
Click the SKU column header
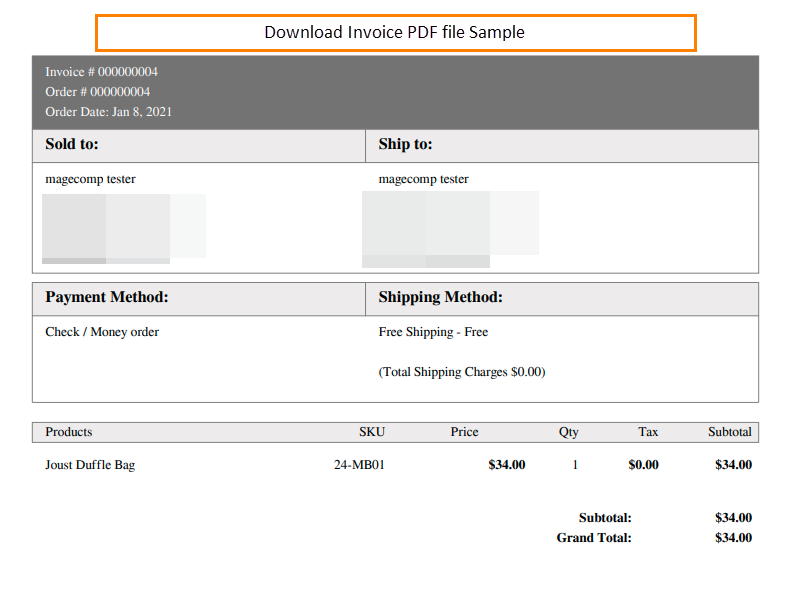372,432
